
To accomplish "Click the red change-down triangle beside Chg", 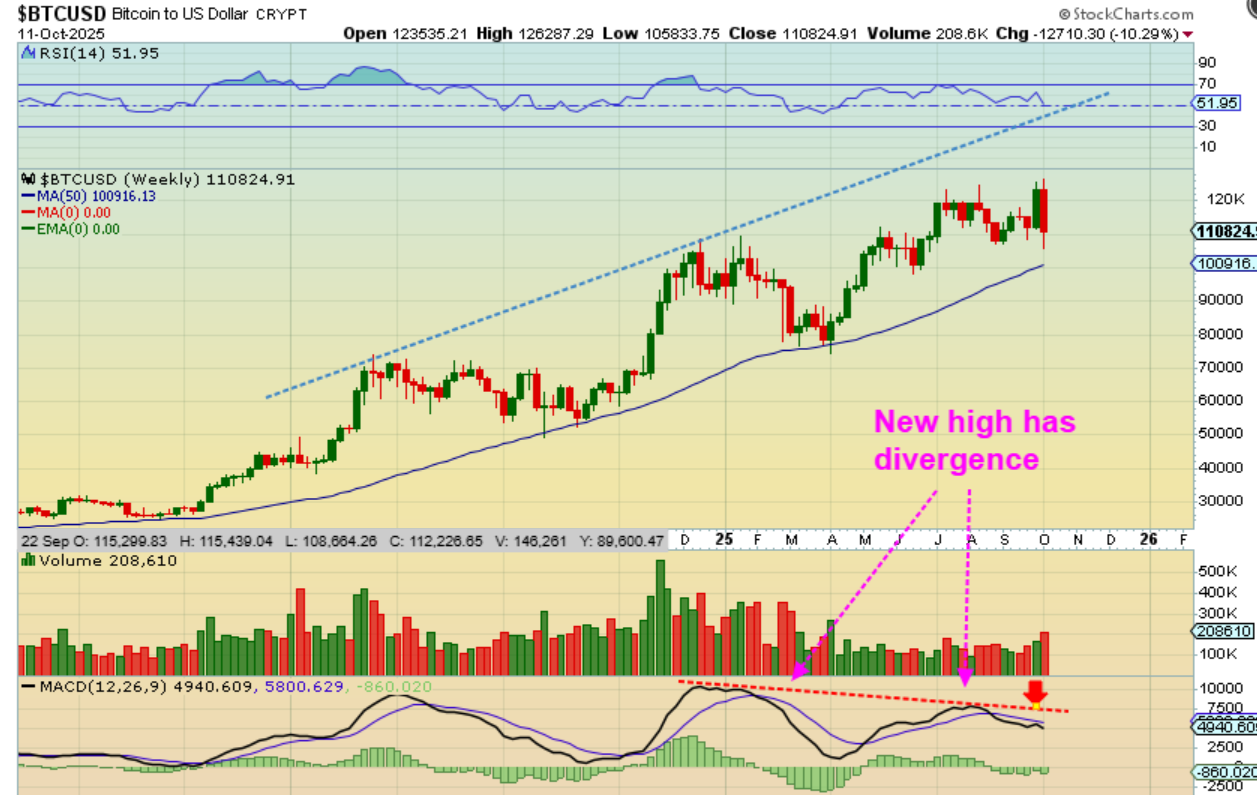I will 1188,34.
